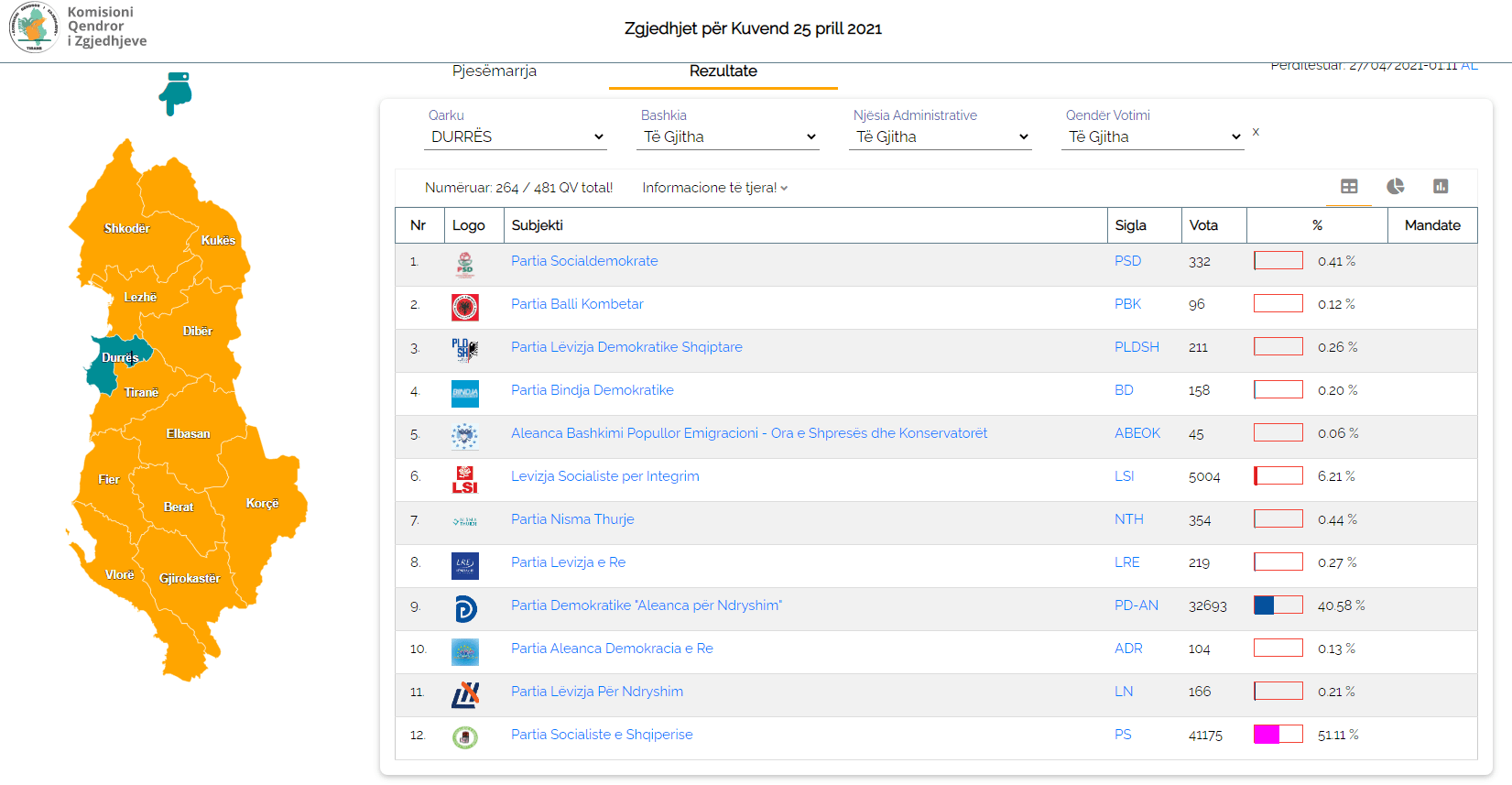Open the Partia Bindja Demokratike link

coord(593,390)
